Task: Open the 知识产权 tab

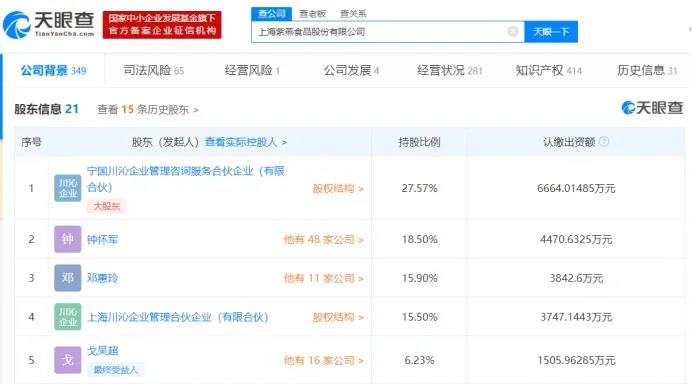Action: point(549,70)
